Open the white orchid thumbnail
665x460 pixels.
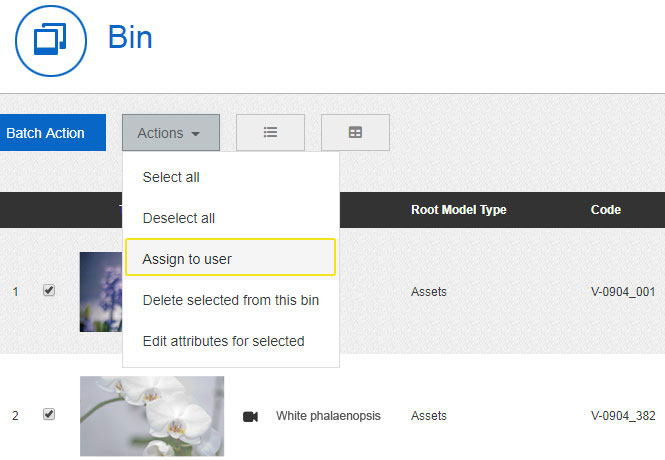pyautogui.click(x=152, y=416)
